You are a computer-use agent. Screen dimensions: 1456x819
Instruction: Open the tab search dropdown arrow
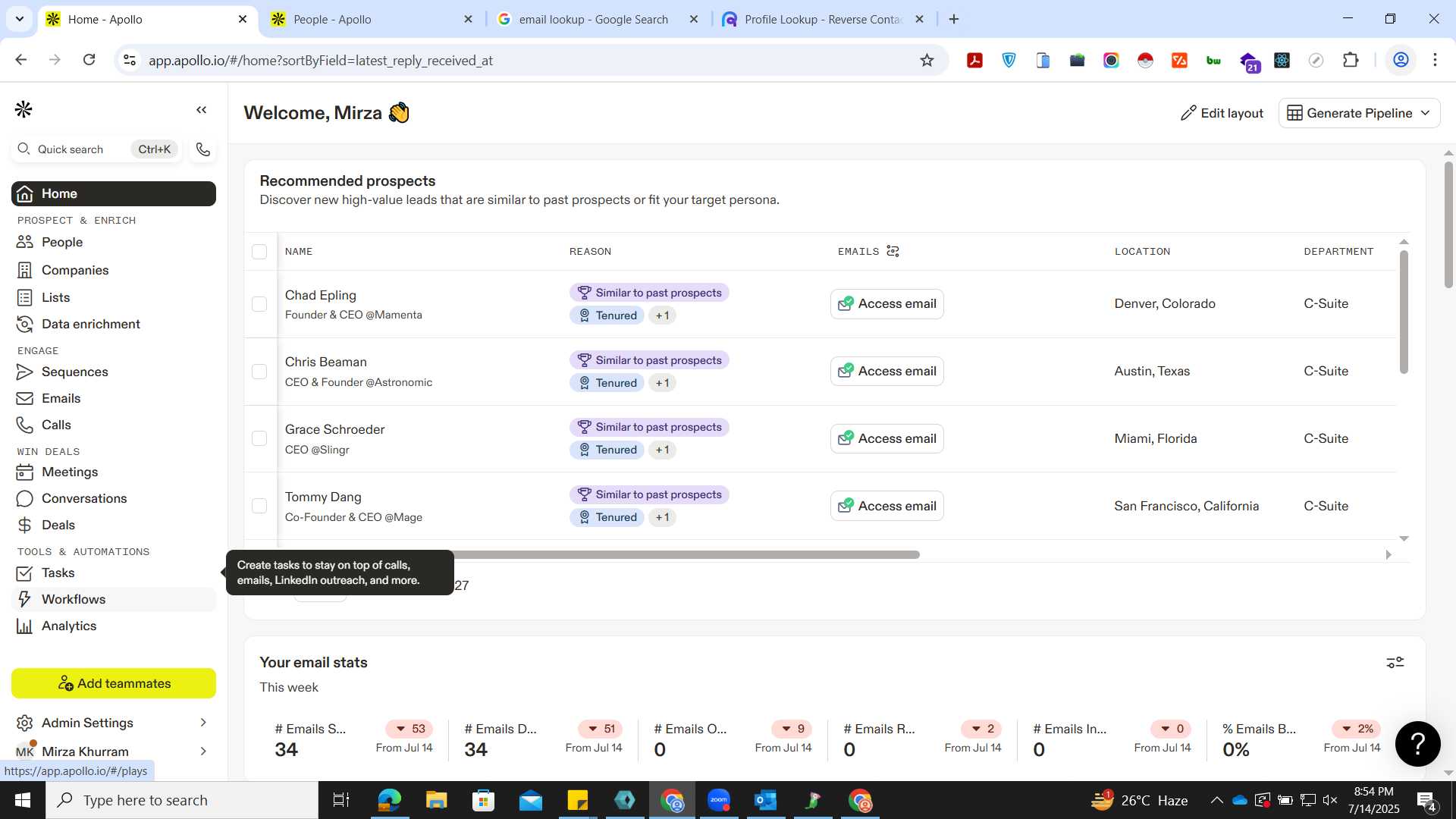[x=19, y=19]
